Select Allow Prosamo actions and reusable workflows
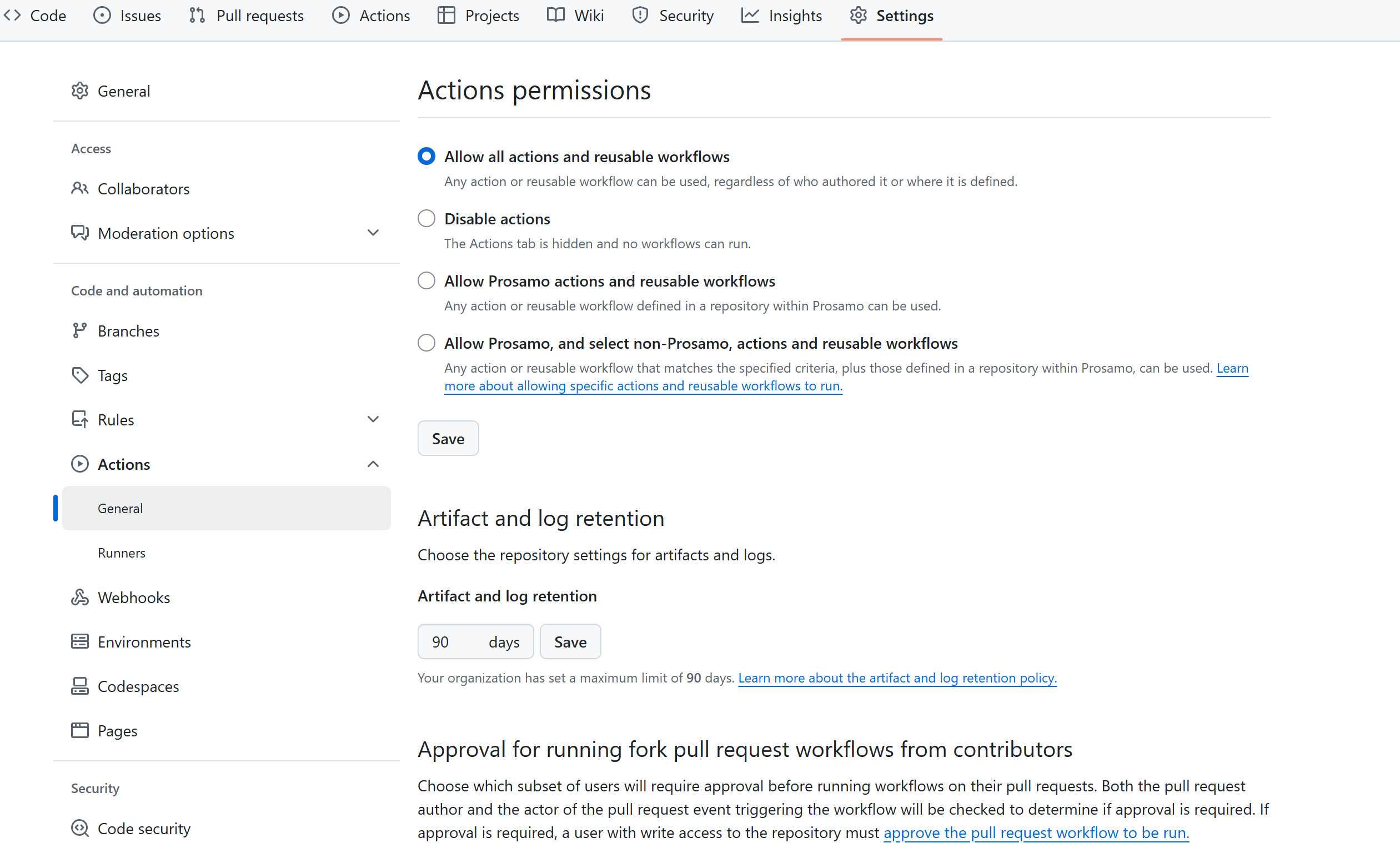The height and width of the screenshot is (843, 1400). tap(426, 280)
